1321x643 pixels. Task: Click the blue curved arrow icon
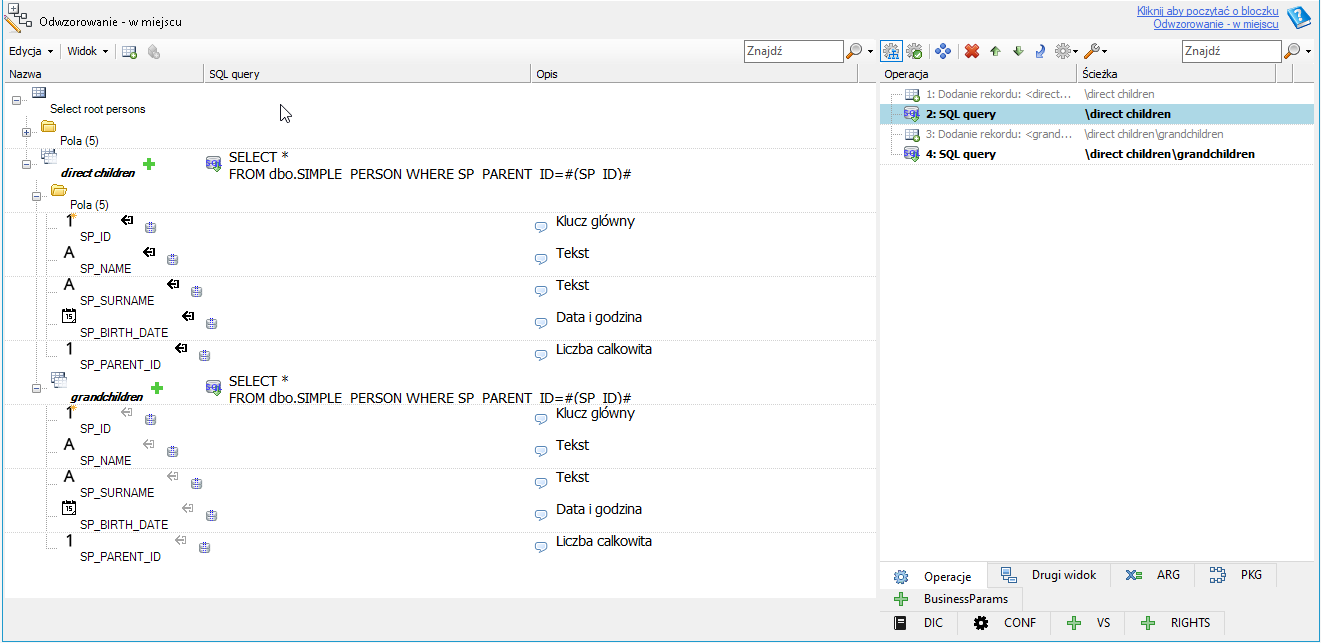(x=1040, y=51)
